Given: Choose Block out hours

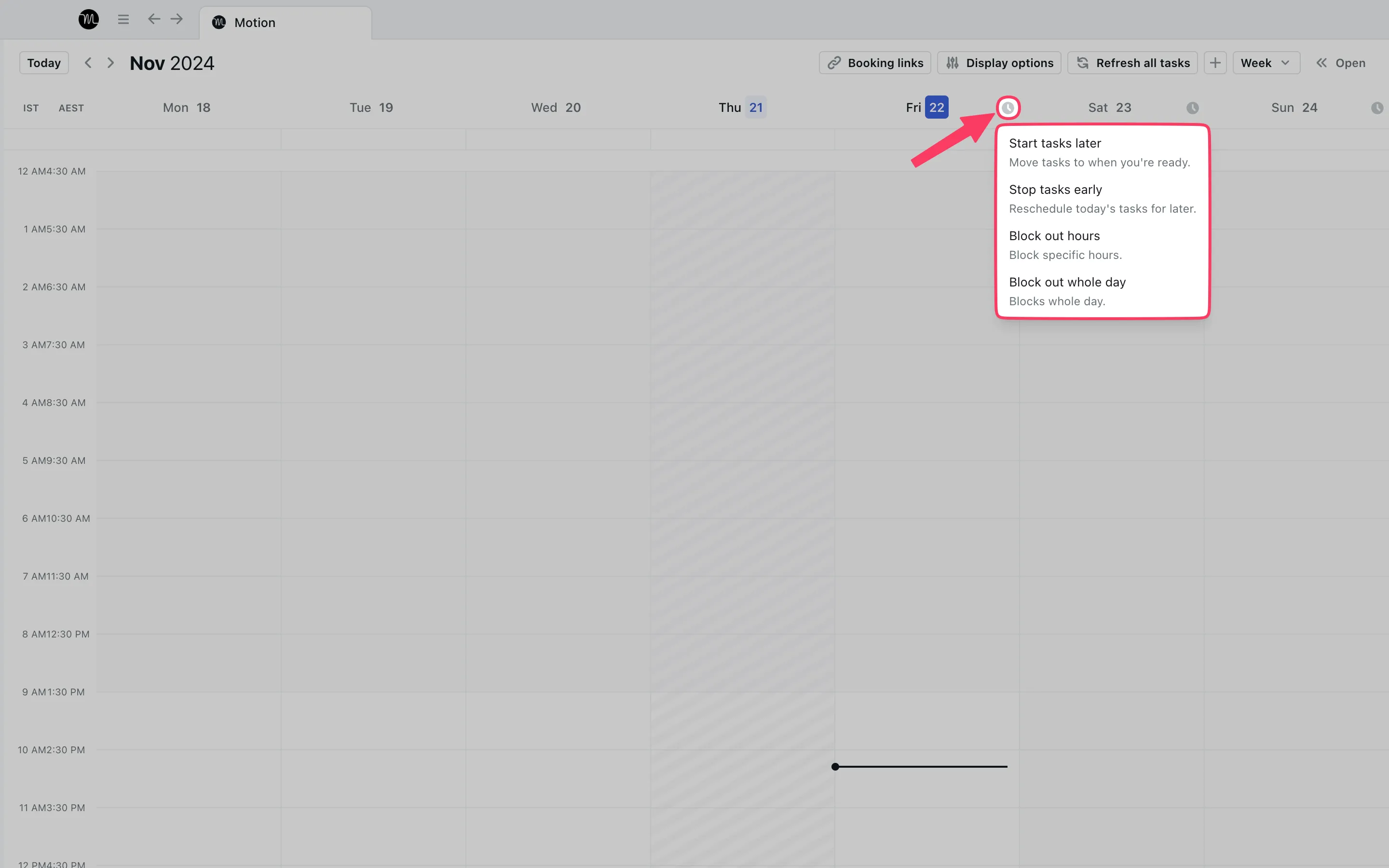Looking at the screenshot, I should [1102, 245].
